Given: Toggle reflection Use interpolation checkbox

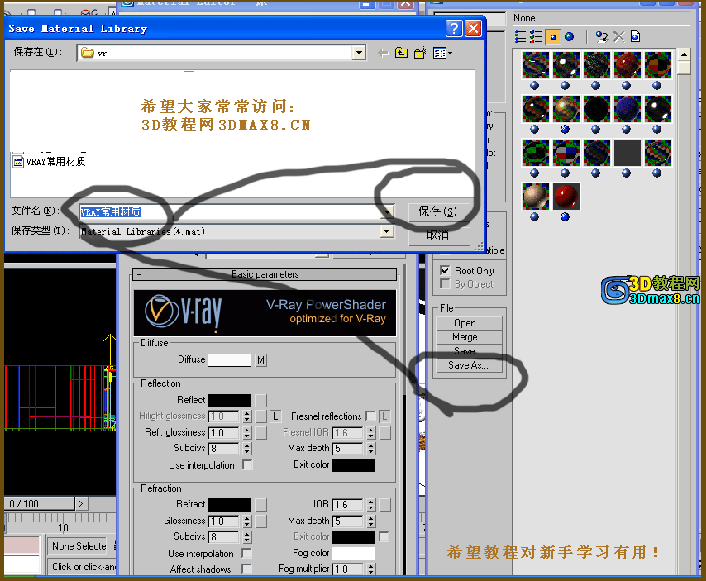Looking at the screenshot, I should point(247,464).
